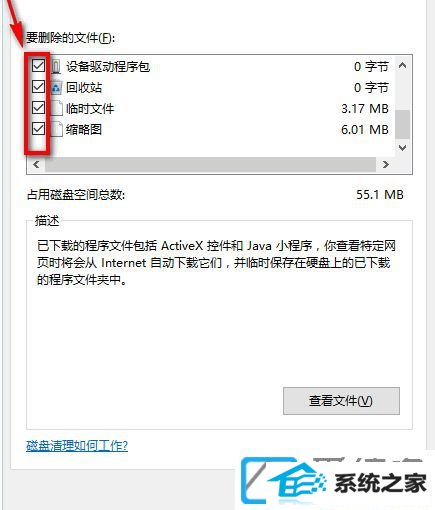The image size is (435, 510).
Task: Click the horizontal scroll left arrow
Action: [x=36, y=164]
